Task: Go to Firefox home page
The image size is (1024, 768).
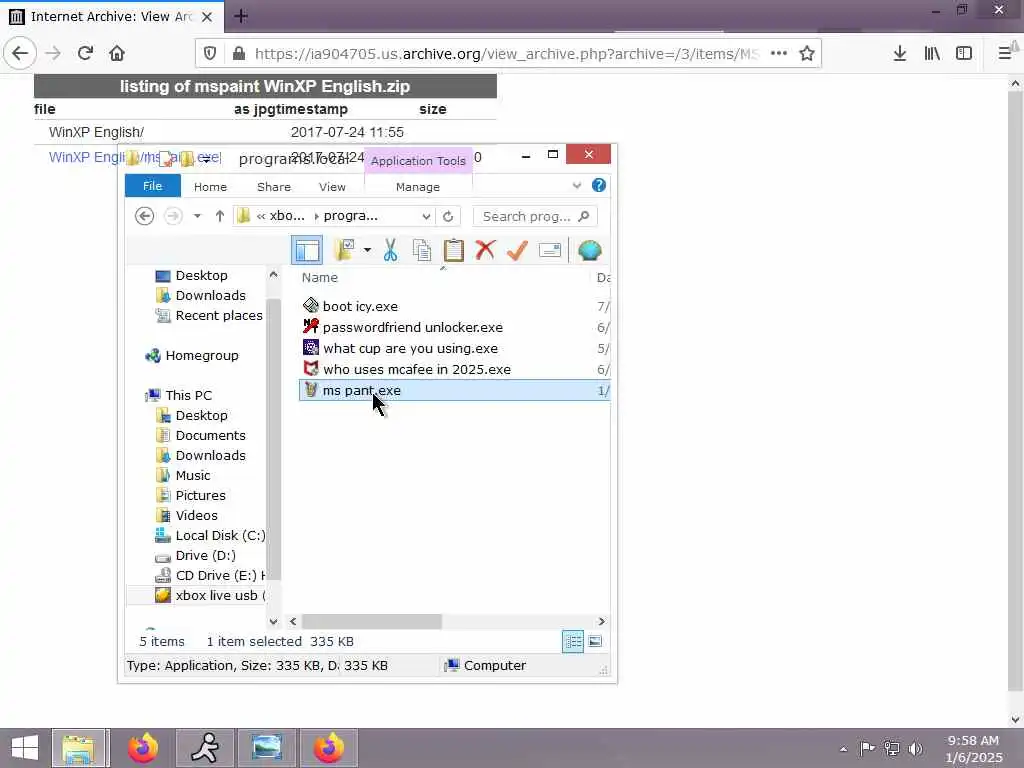Action: pyautogui.click(x=117, y=53)
